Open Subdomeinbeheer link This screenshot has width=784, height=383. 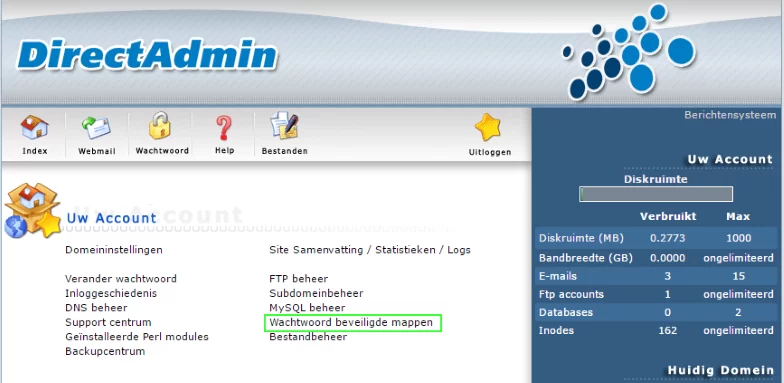coord(316,293)
